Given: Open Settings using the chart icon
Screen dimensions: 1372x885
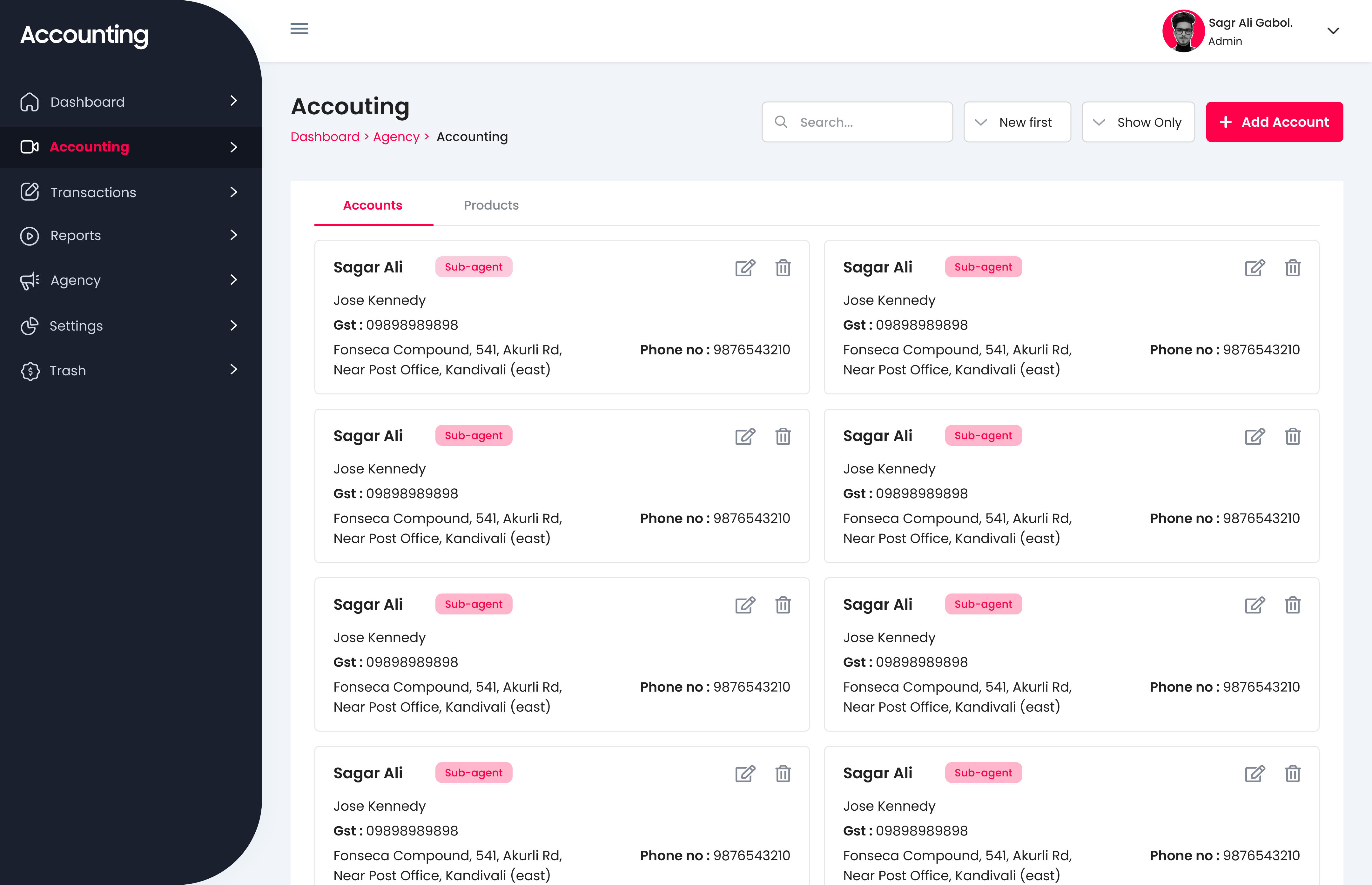Looking at the screenshot, I should coord(30,326).
